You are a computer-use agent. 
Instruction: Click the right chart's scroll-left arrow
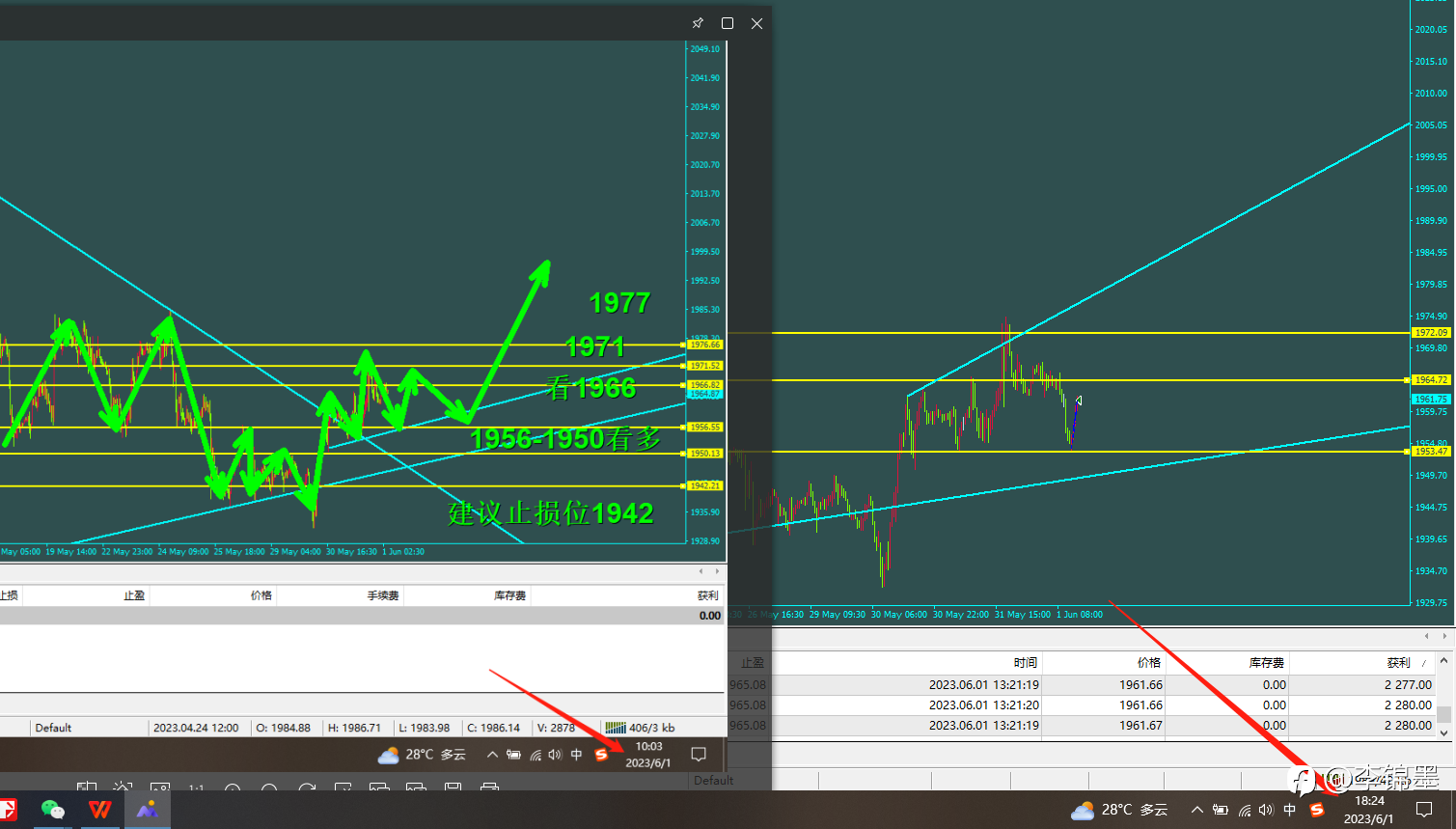[1427, 636]
